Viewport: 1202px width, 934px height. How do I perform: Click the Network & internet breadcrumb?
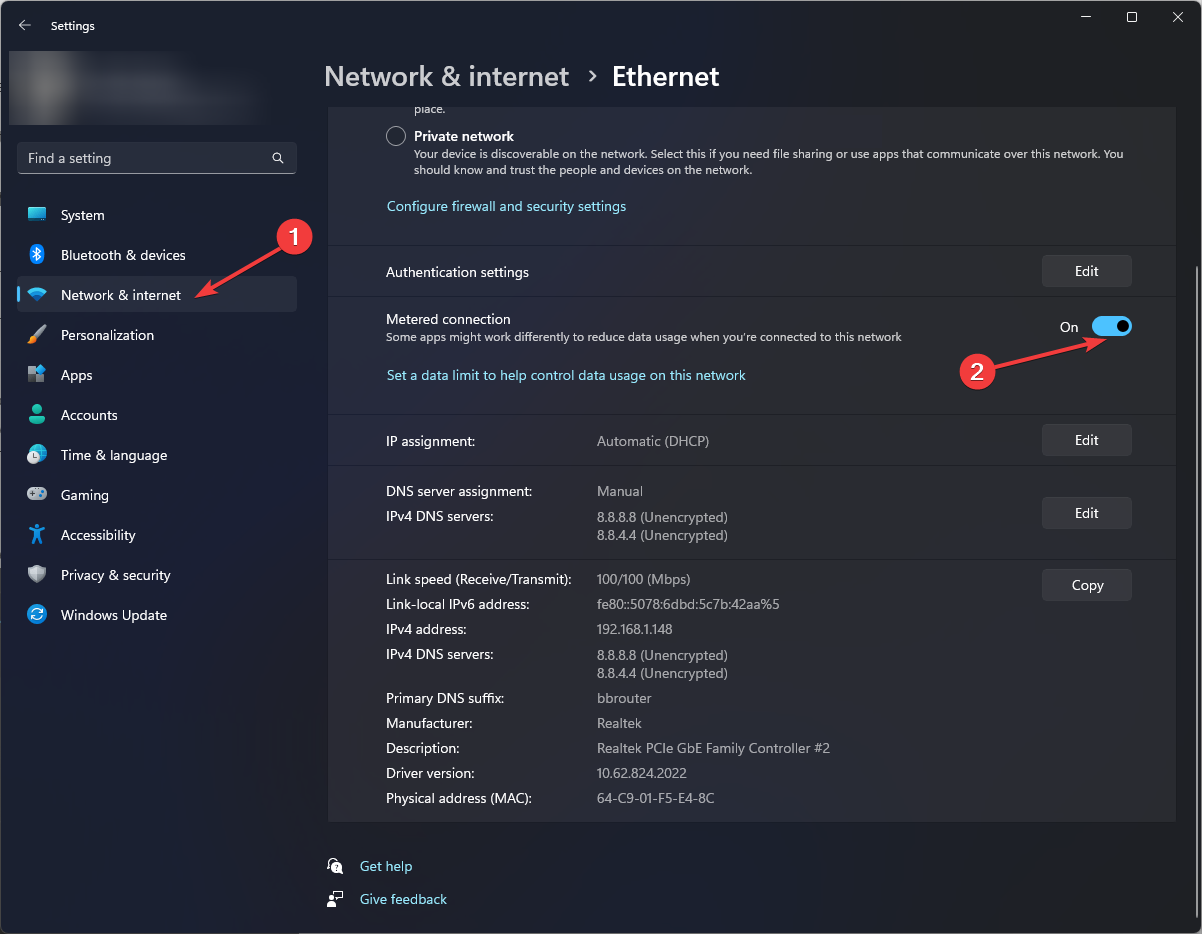[x=446, y=77]
